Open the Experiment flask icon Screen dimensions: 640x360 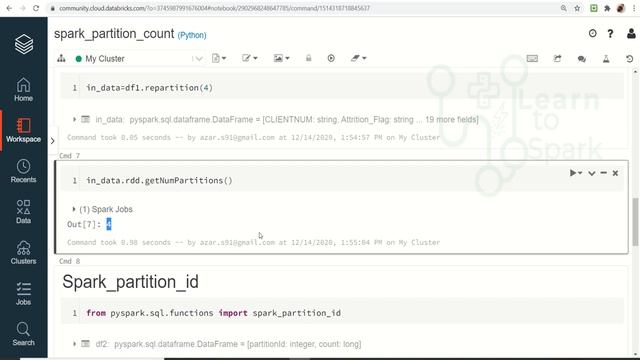(606, 59)
